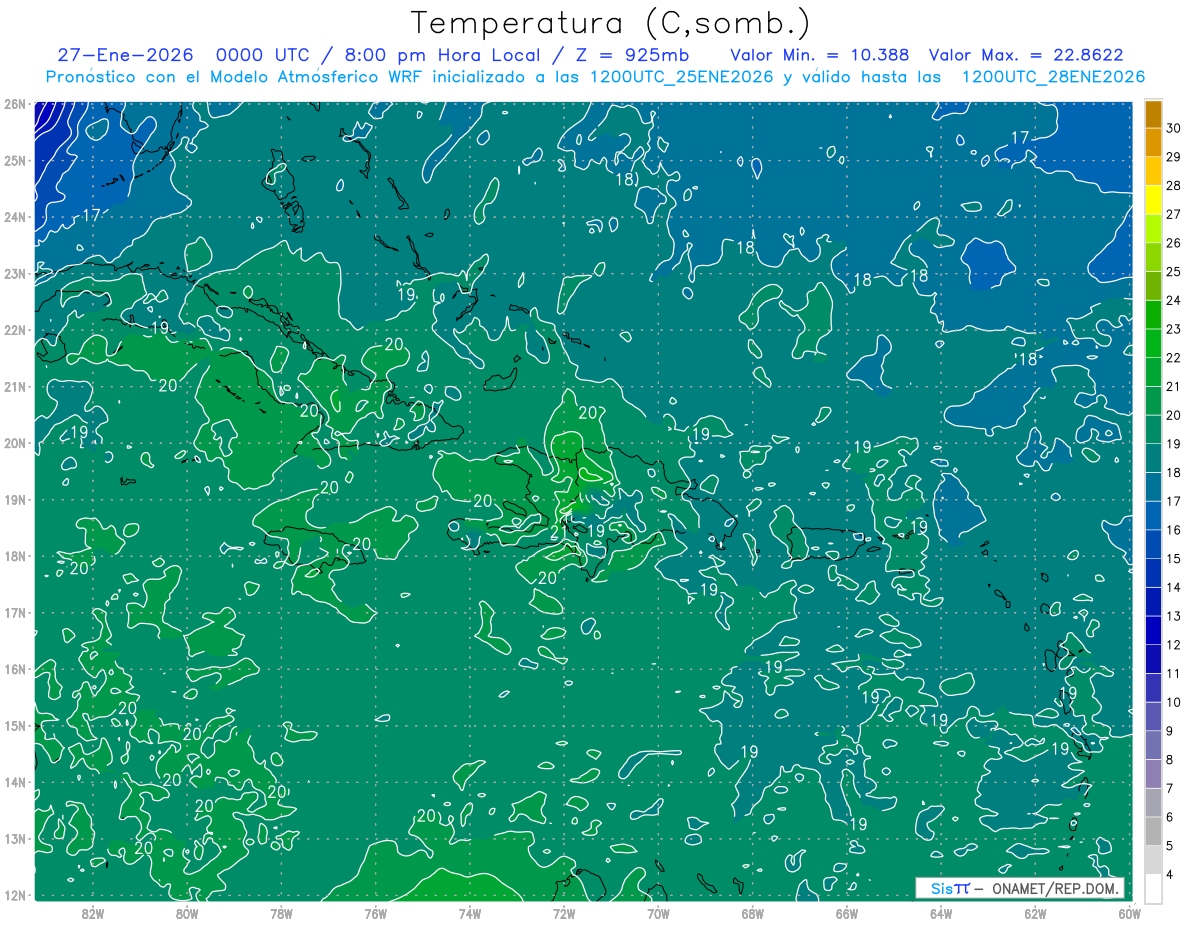The image size is (1200, 927).
Task: Click the 72W longitude axis label
Action: [x=564, y=913]
